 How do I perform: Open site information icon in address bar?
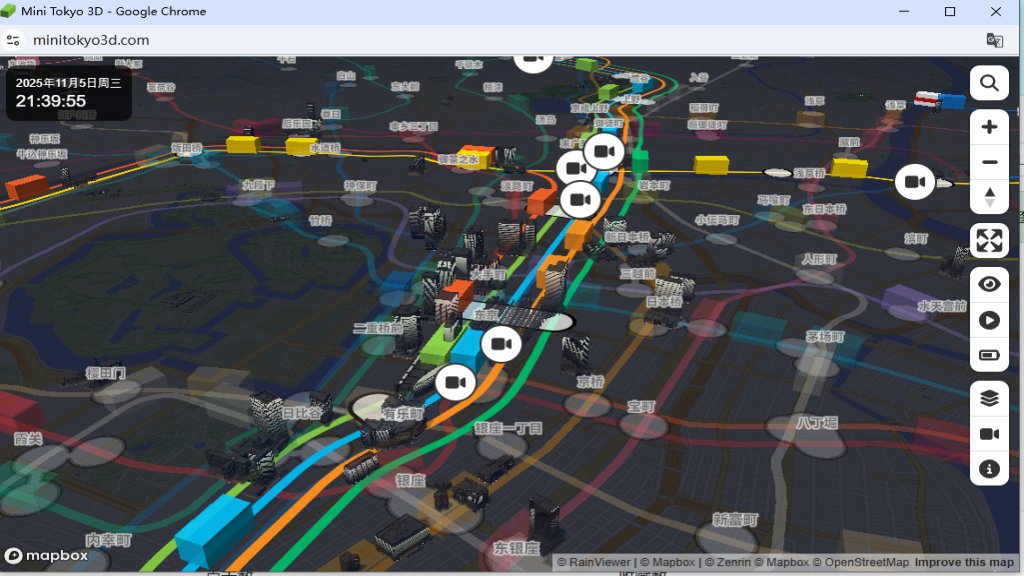point(14,40)
